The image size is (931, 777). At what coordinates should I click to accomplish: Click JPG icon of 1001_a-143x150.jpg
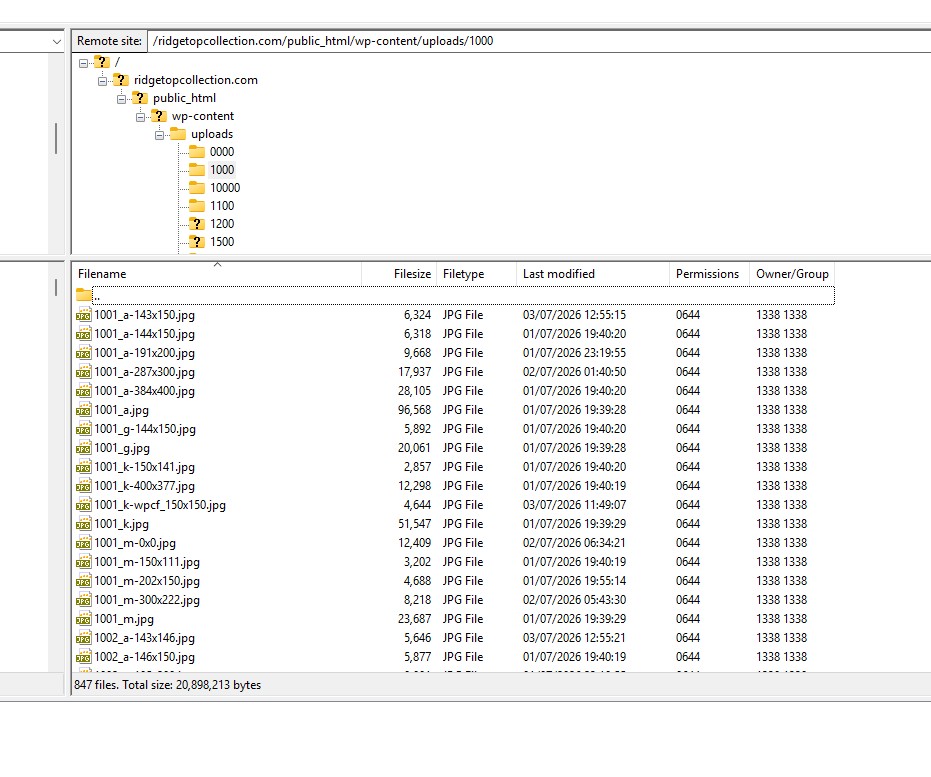[84, 315]
